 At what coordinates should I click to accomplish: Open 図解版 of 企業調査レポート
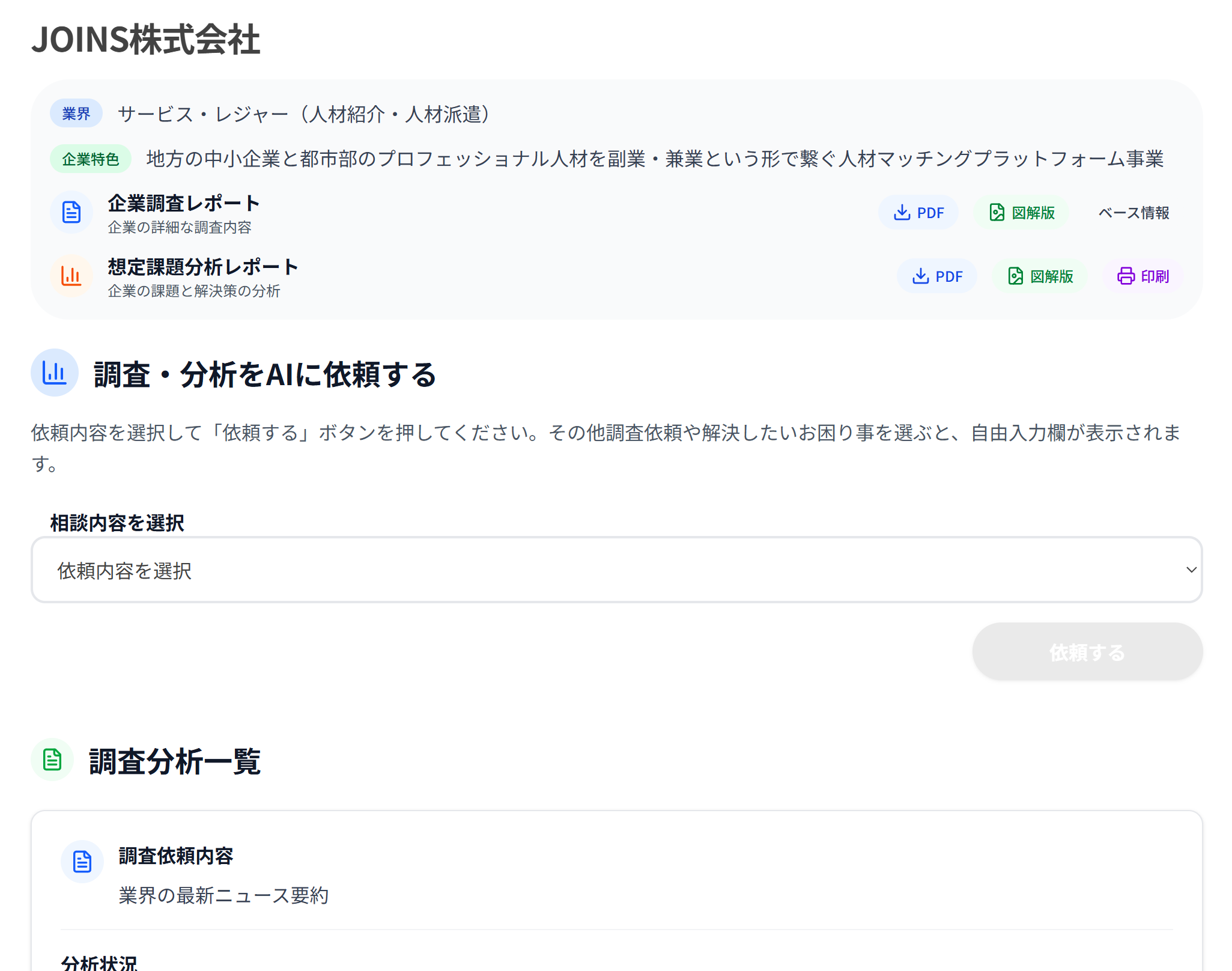point(1022,213)
